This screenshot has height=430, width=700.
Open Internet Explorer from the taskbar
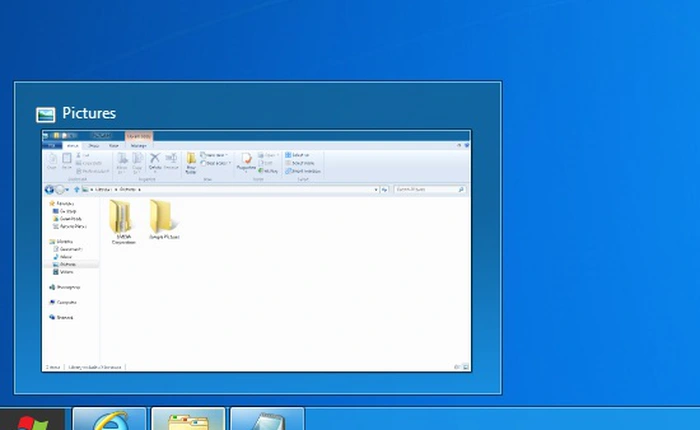click(x=110, y=420)
